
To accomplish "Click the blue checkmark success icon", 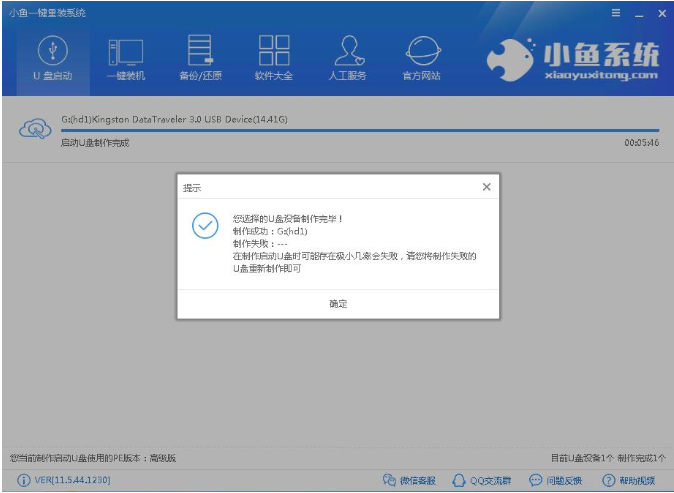I will pos(205,226).
